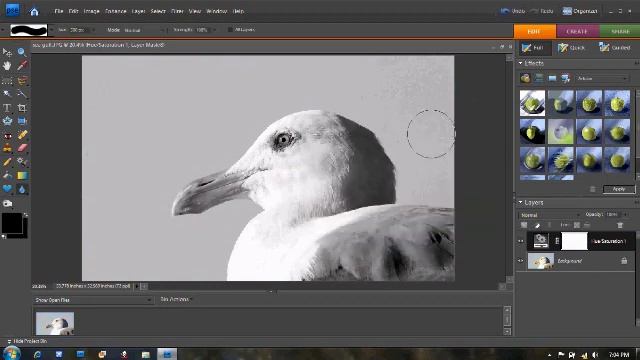Open the Filter menu
Viewport: 640px width, 360px height.
(177, 11)
